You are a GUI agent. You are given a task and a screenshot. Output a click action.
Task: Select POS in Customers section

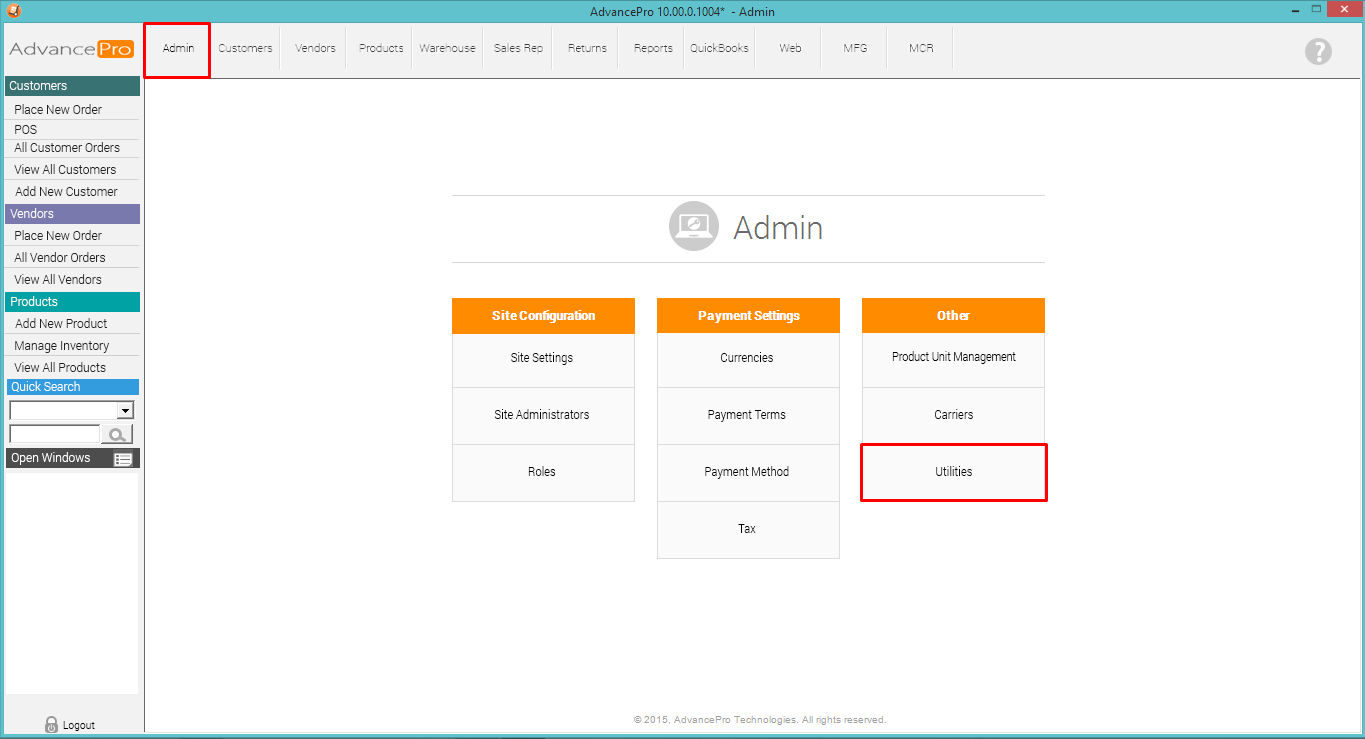(x=26, y=130)
